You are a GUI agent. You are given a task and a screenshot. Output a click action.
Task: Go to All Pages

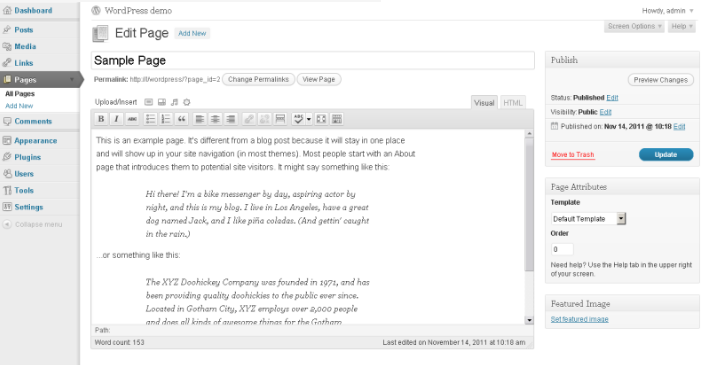pos(20,94)
